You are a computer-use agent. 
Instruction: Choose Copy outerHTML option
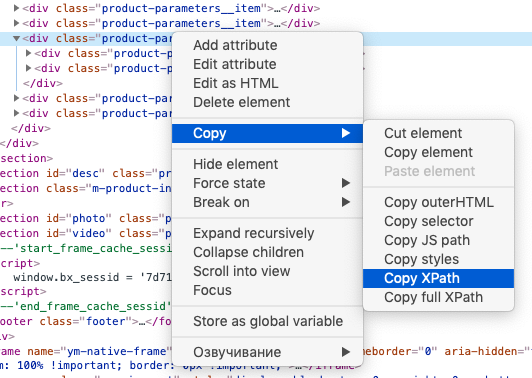(438, 202)
